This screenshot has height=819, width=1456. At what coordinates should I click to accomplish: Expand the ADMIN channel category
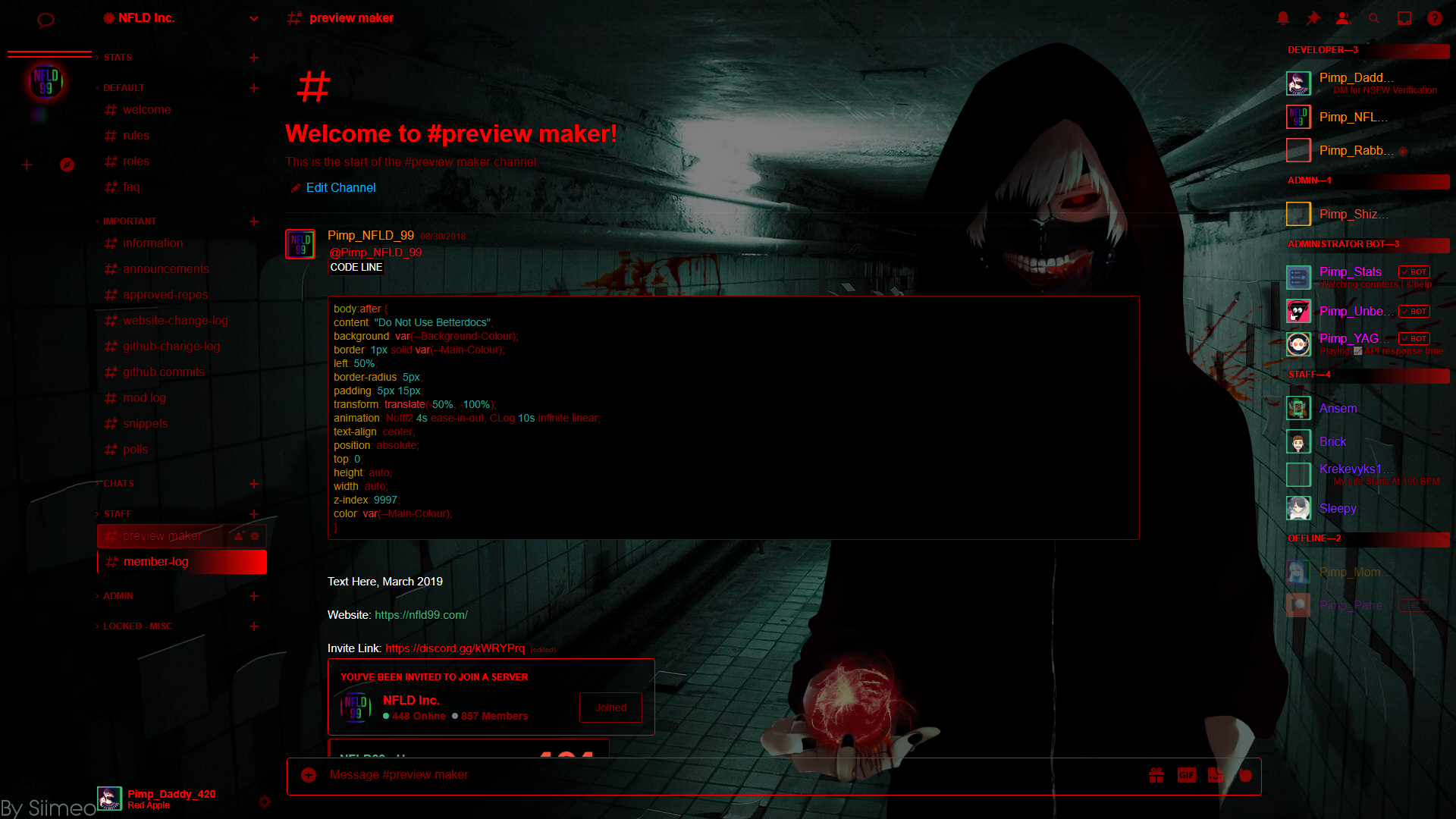click(x=118, y=595)
